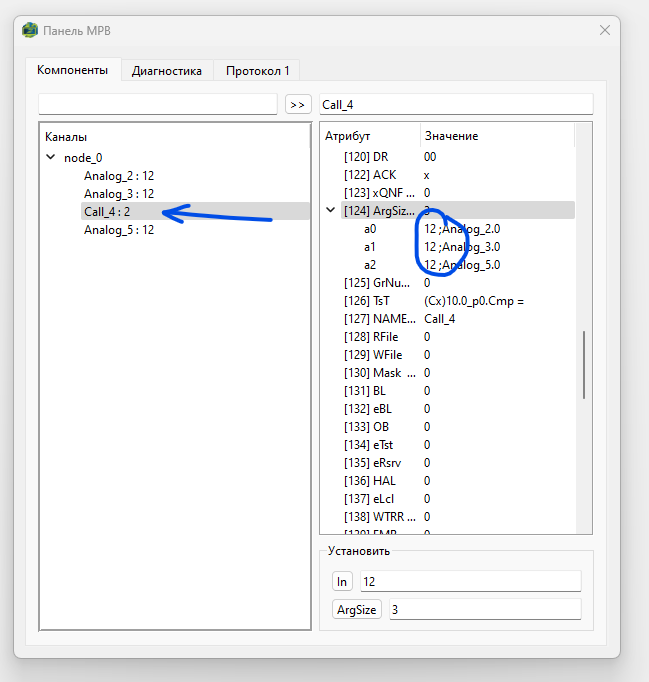The height and width of the screenshot is (682, 649).
Task: Close the Панель МРВ window
Action: (x=605, y=30)
